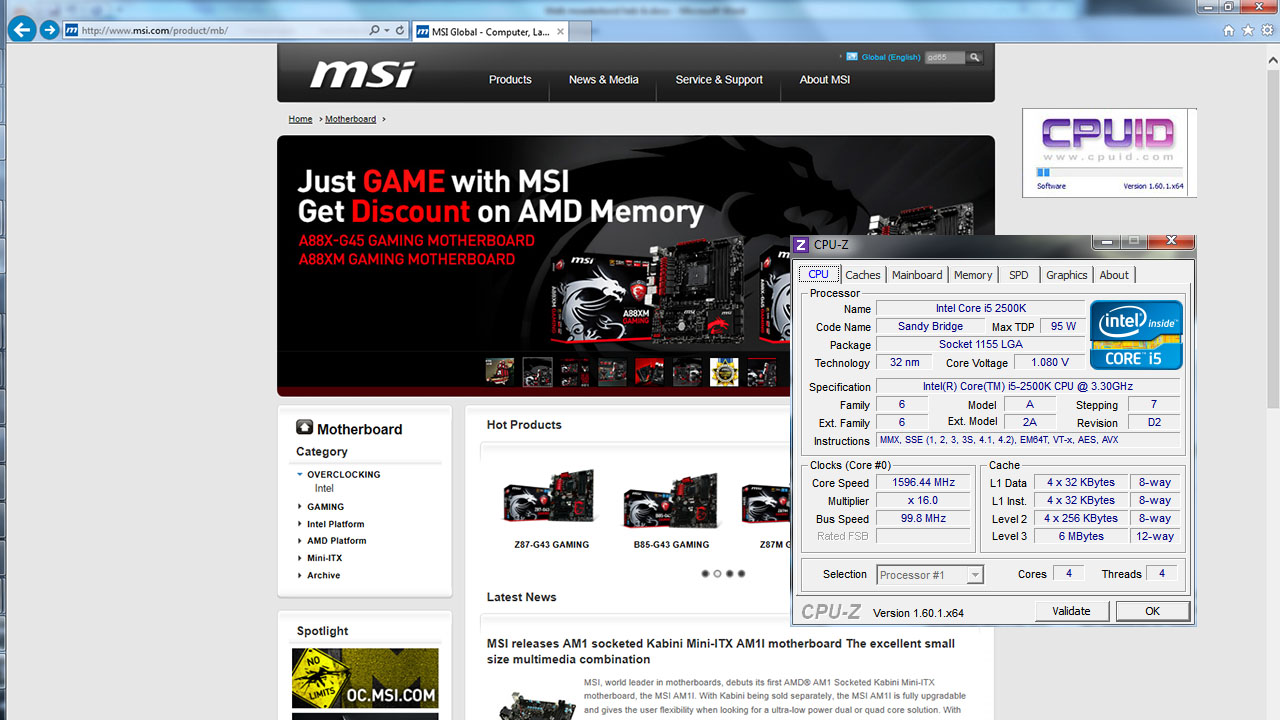The image size is (1280, 720).
Task: Click the up-arrow icon next to Motherboard heading
Action: [304, 427]
